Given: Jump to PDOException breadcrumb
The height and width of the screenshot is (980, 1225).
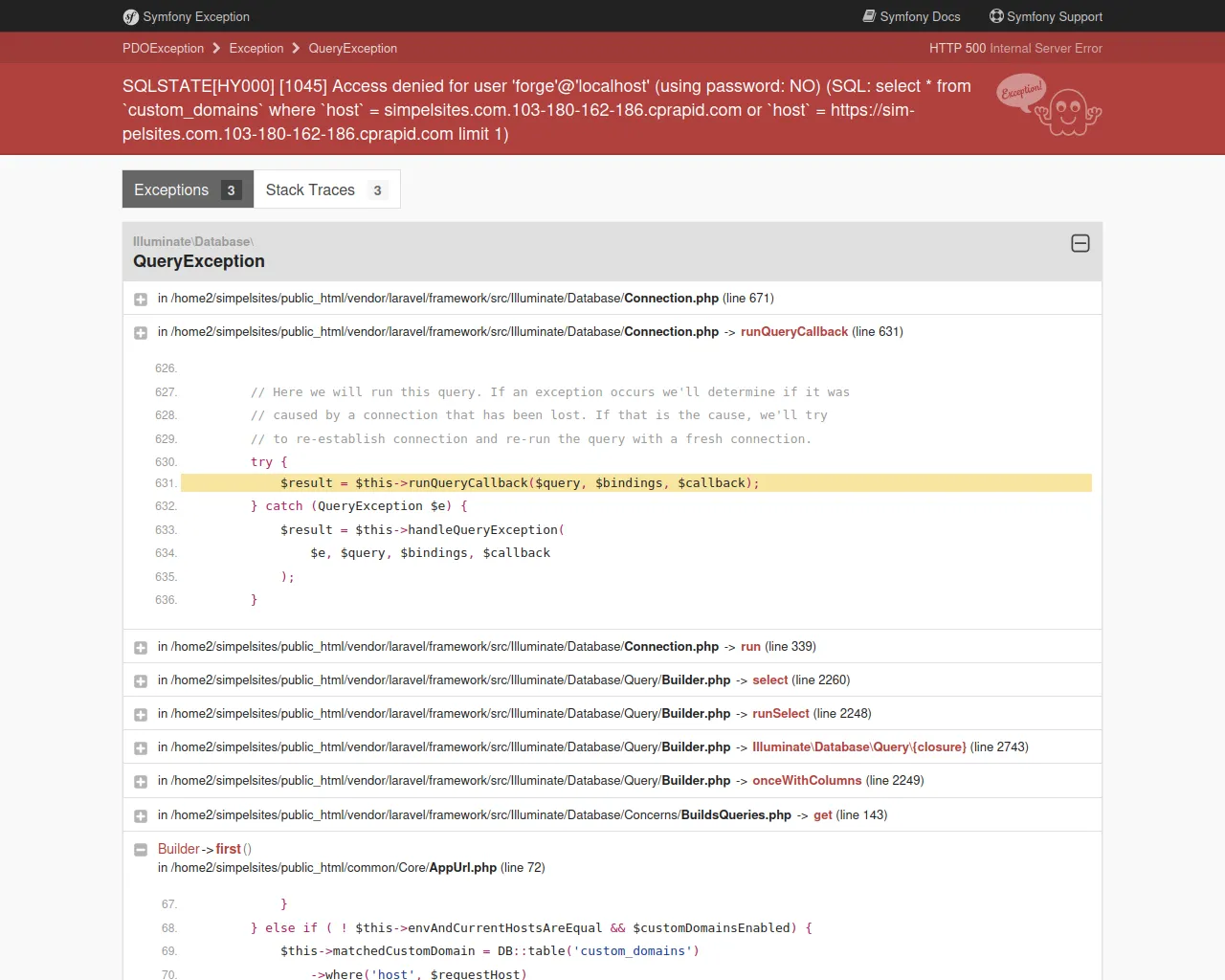Looking at the screenshot, I should coord(163,48).
